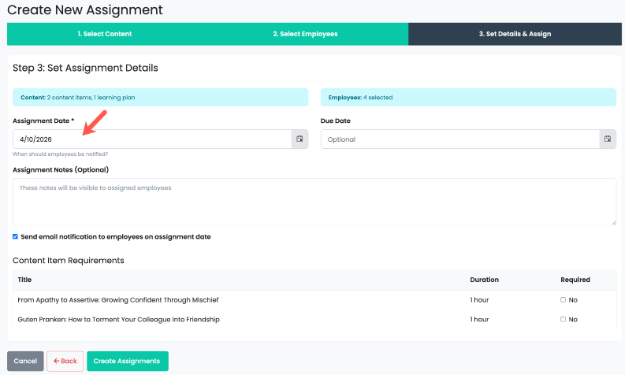The height and width of the screenshot is (375, 625).
Task: Click Step 3: Set Assignment Details heading
Action: 85,68
